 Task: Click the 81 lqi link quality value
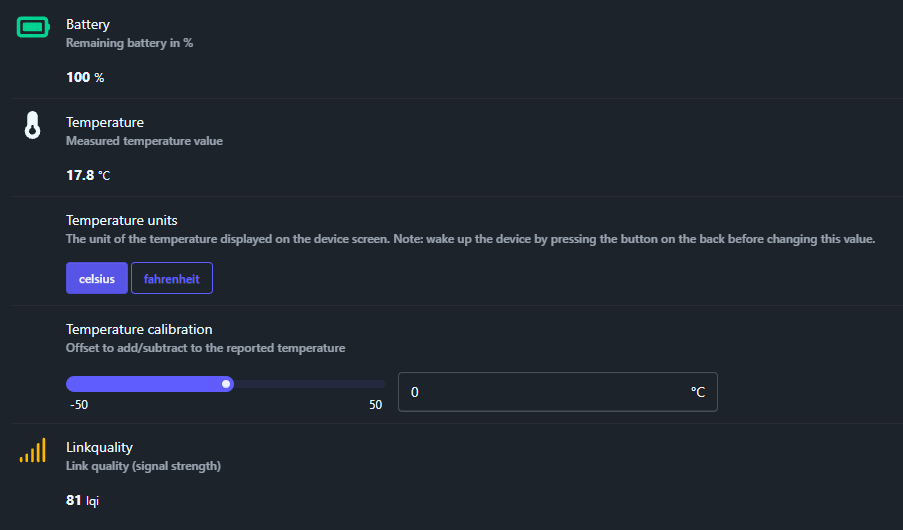[x=82, y=500]
